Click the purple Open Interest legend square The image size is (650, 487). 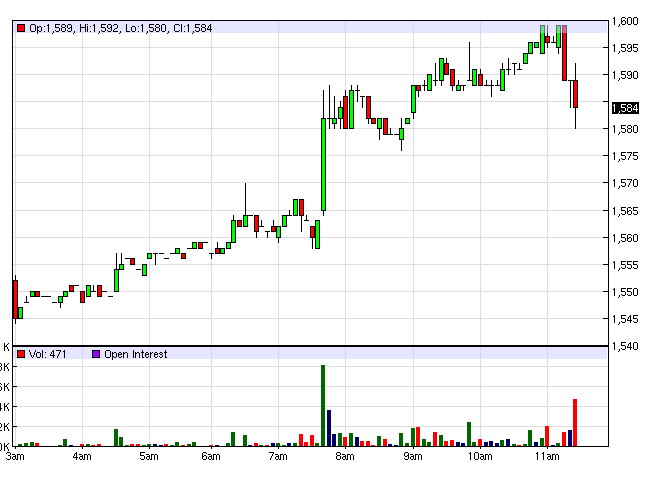[96, 354]
